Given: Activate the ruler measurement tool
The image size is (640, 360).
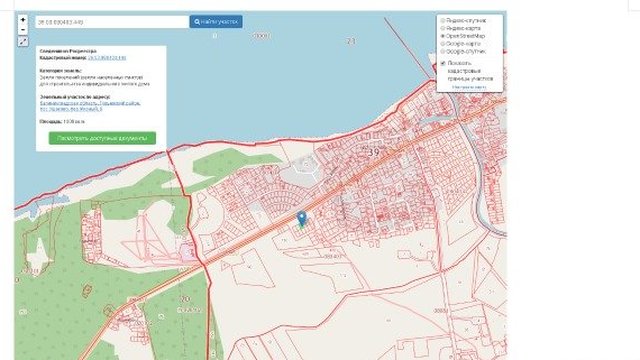Looking at the screenshot, I should coord(23,42).
